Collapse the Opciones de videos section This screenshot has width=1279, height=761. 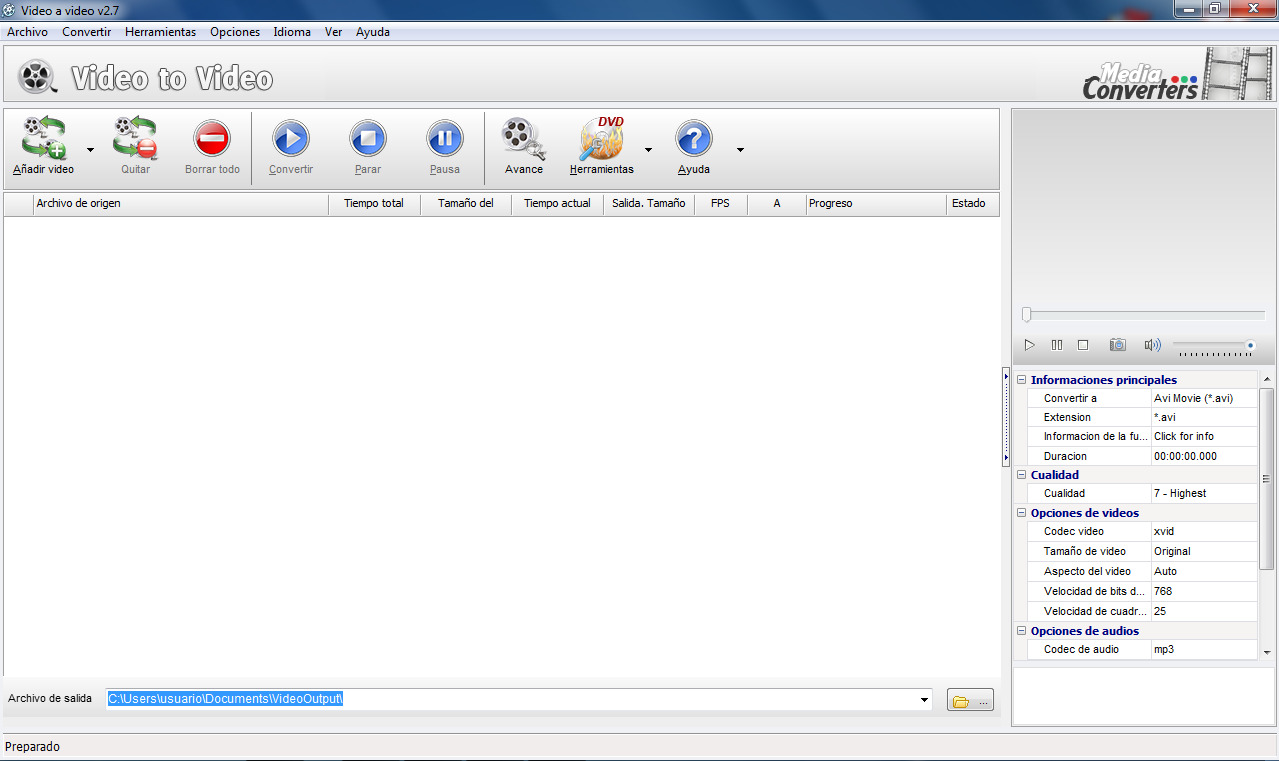click(1021, 513)
